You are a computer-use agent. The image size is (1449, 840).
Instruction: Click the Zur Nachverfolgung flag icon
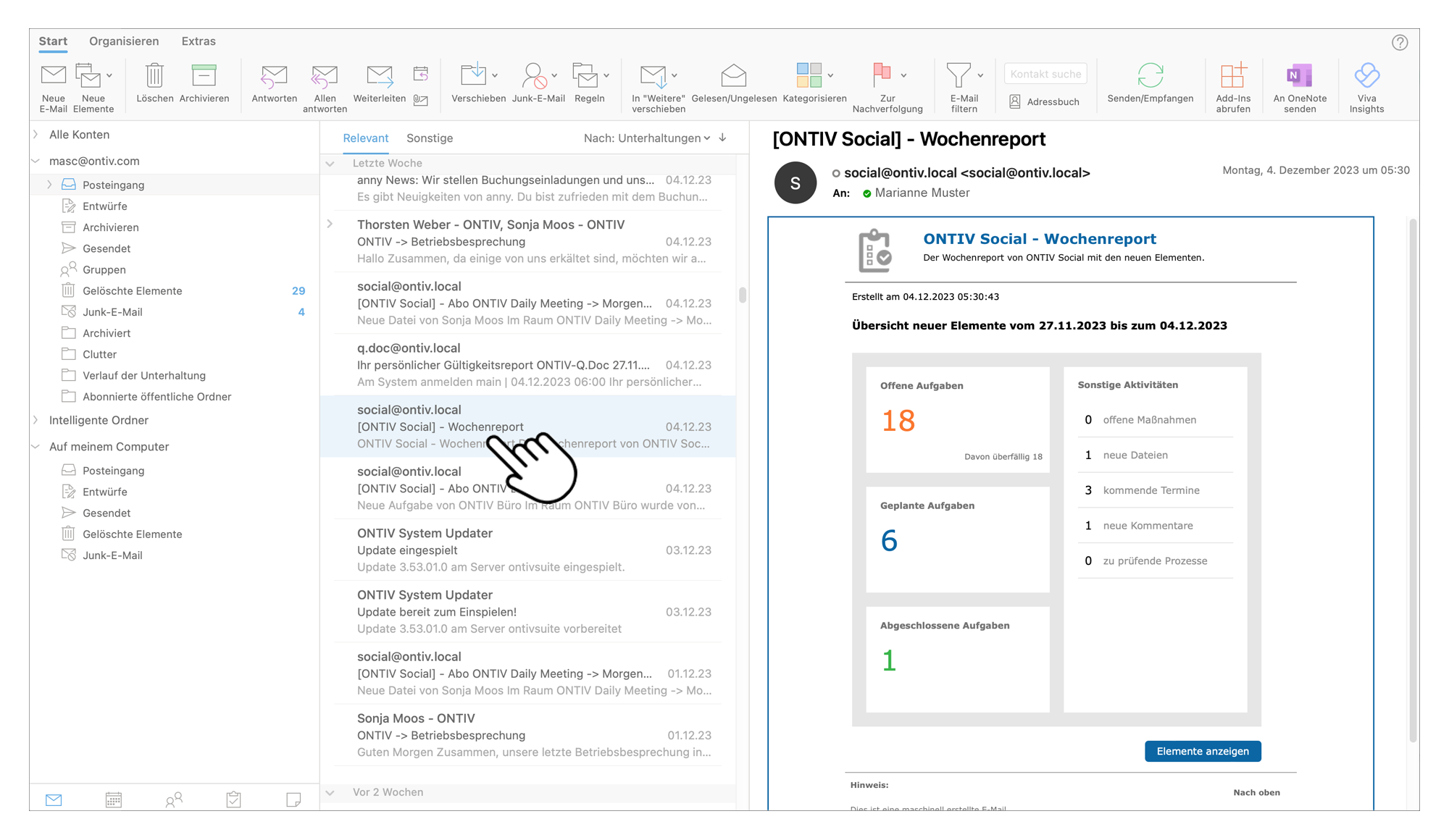coord(882,75)
